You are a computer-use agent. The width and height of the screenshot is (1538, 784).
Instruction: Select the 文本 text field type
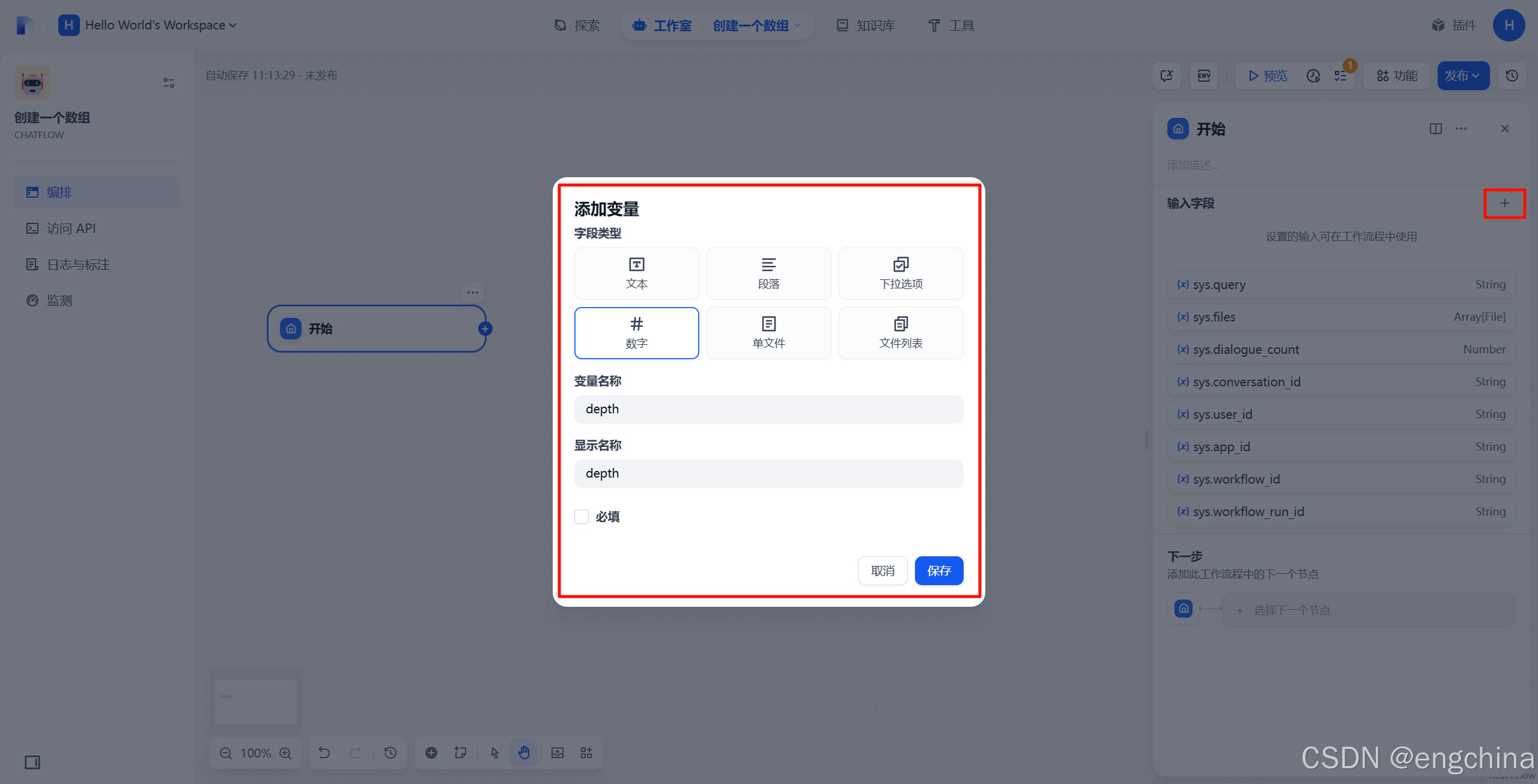click(636, 273)
